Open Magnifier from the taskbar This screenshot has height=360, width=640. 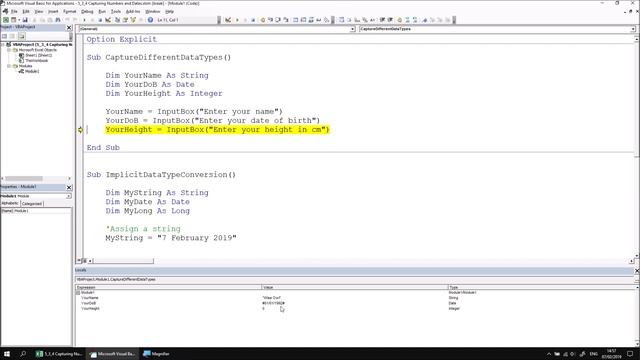pos(156,354)
